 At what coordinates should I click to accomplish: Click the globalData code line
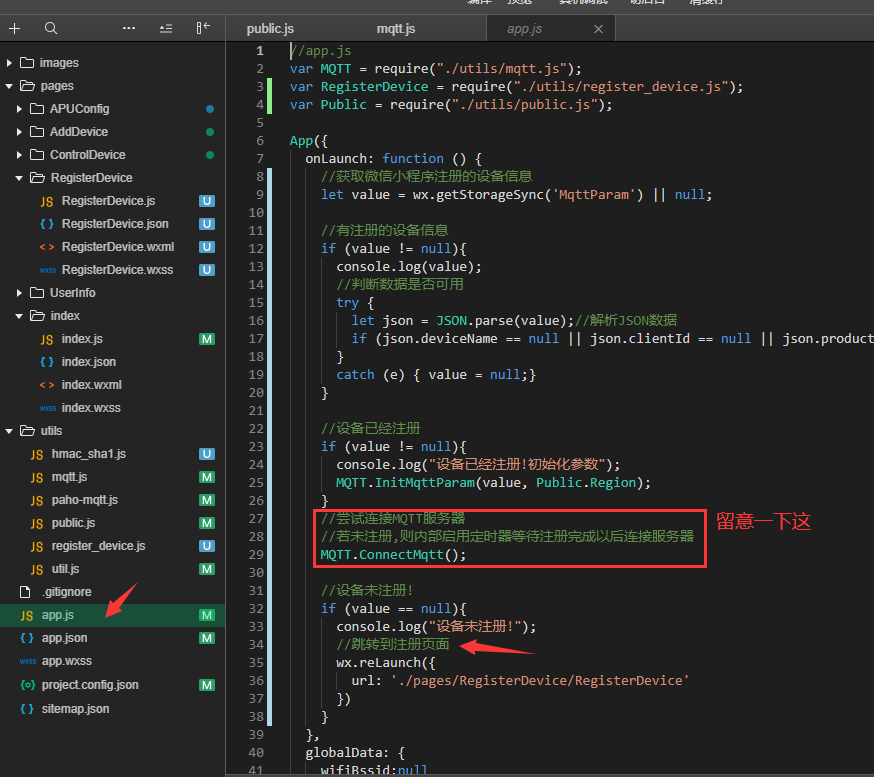coord(355,753)
